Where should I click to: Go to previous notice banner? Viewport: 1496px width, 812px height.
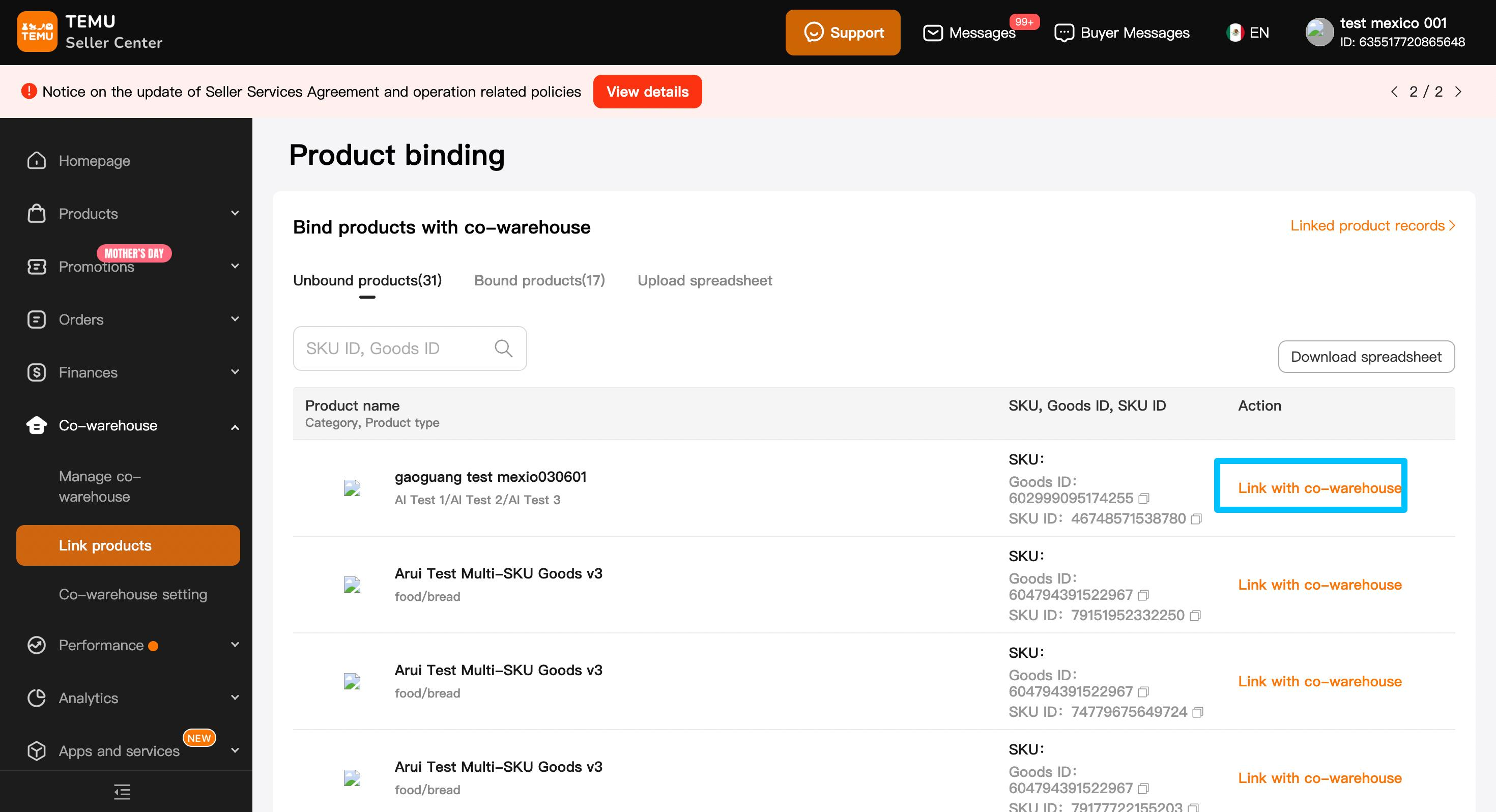[x=1394, y=92]
